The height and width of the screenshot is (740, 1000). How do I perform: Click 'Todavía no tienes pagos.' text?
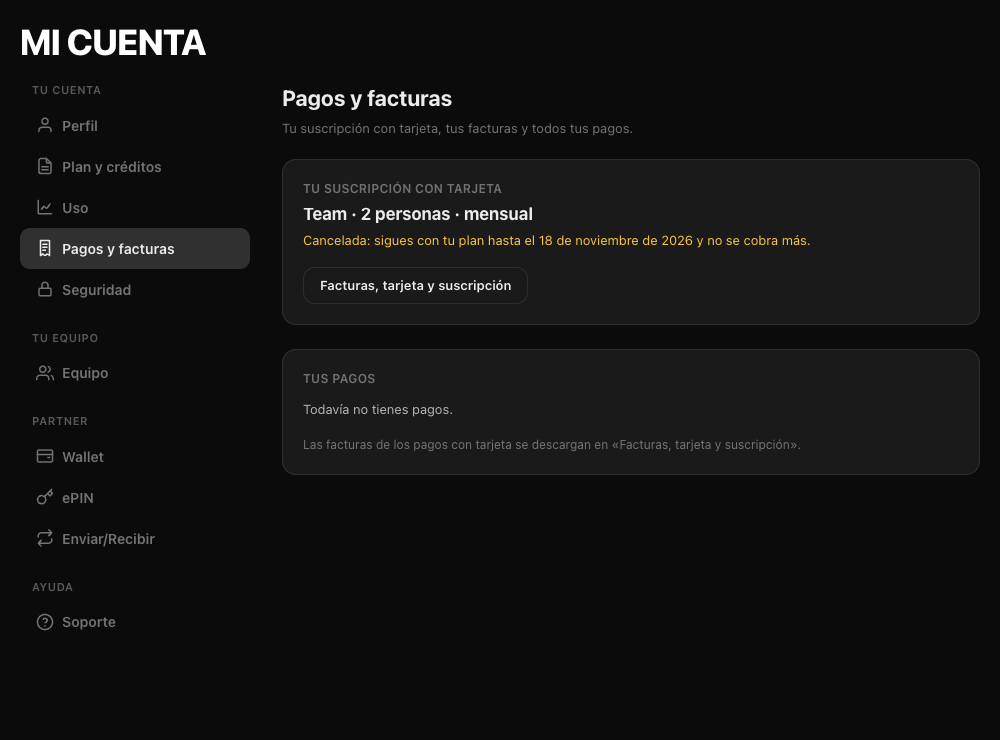[378, 410]
